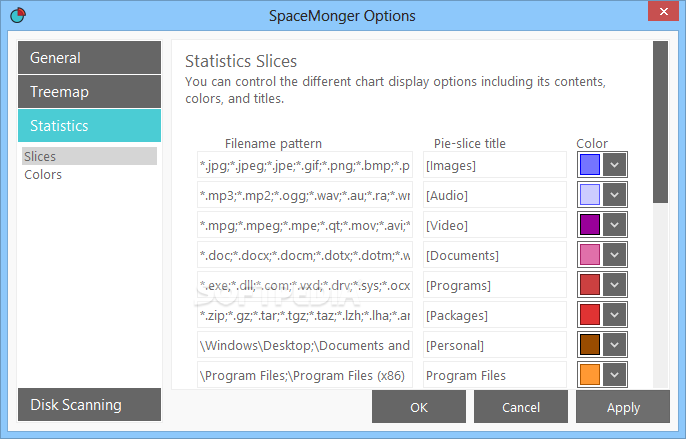
Task: Edit the \Windows\Desktop pattern field
Action: (x=305, y=345)
